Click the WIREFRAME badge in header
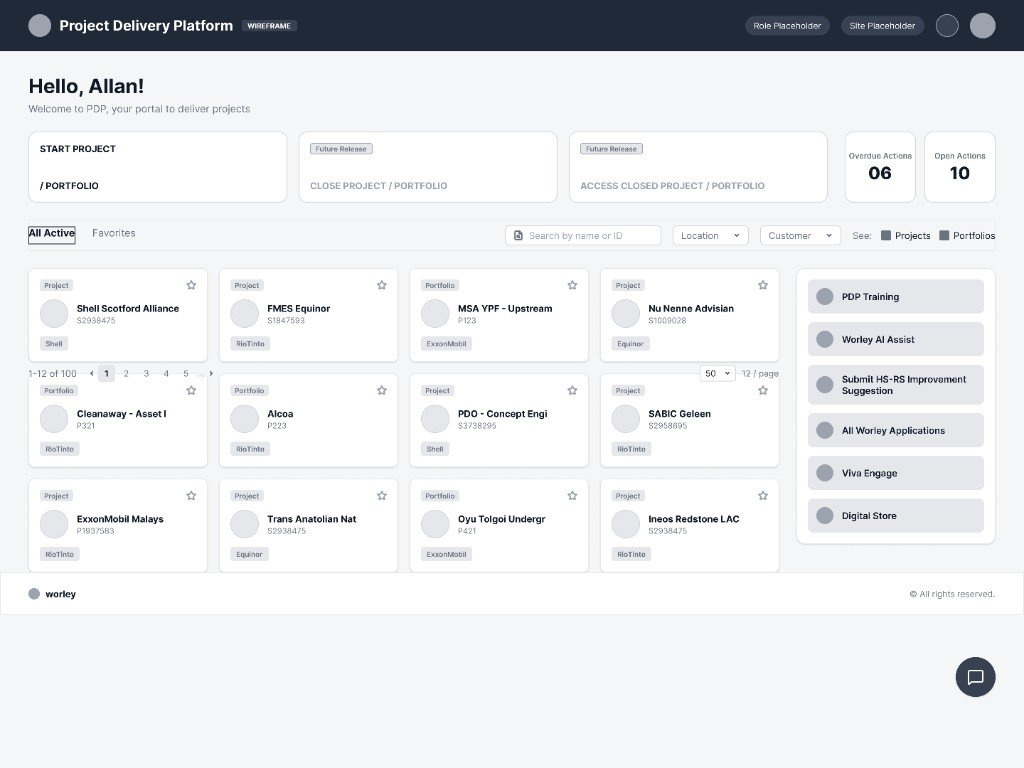The image size is (1024, 768). (x=269, y=25)
